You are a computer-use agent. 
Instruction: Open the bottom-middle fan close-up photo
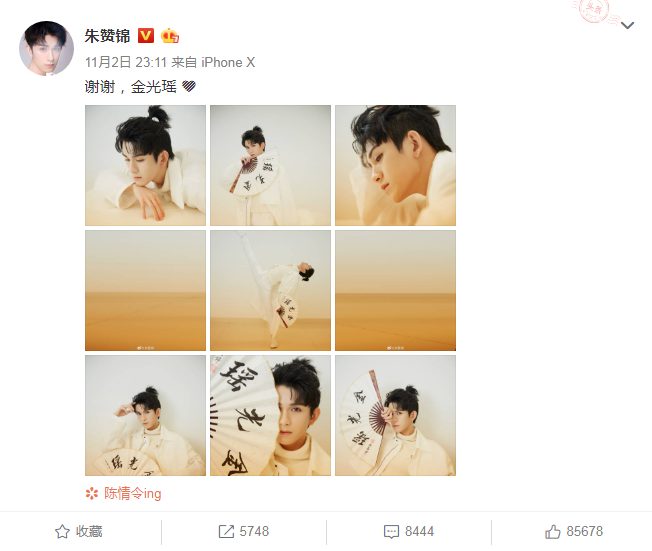[x=270, y=415]
